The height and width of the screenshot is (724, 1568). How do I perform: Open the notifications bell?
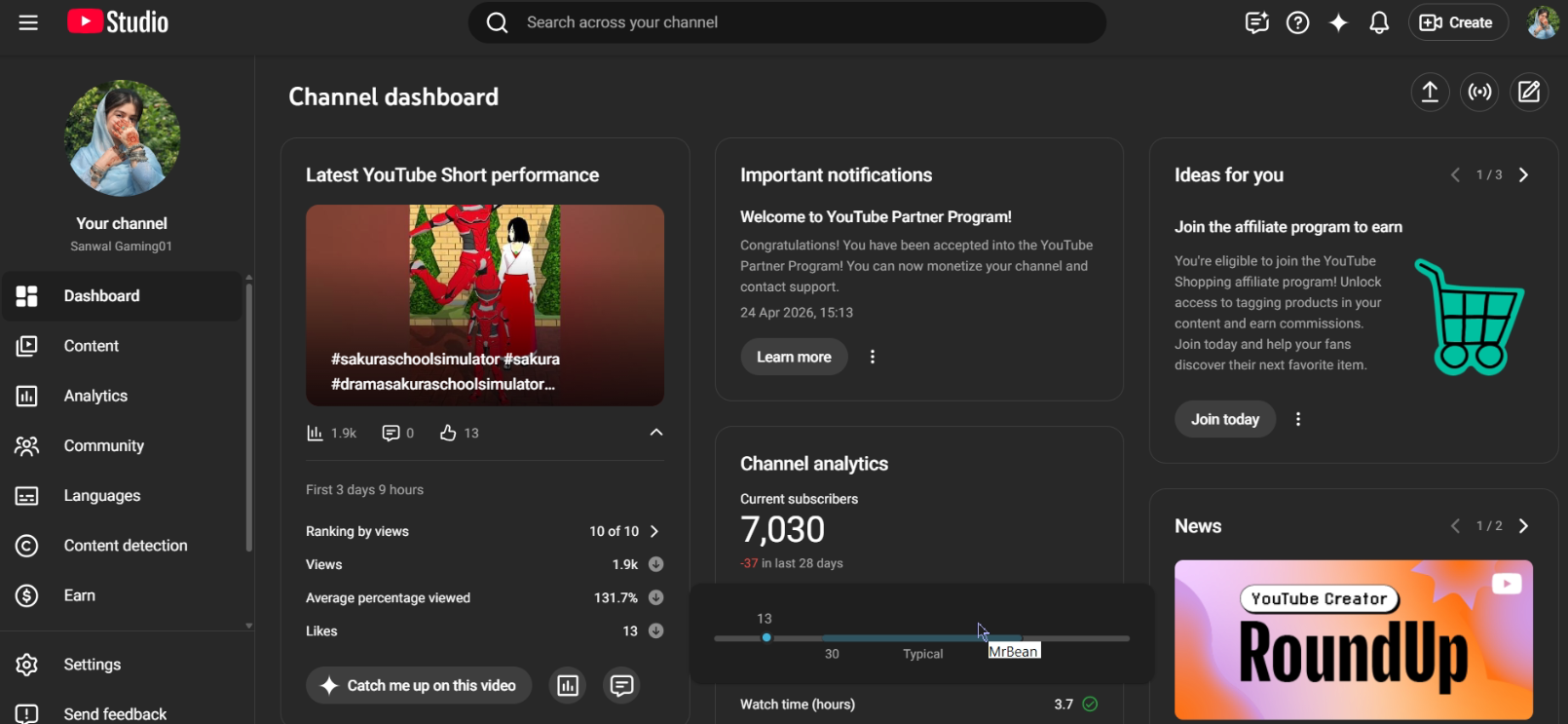click(1379, 22)
